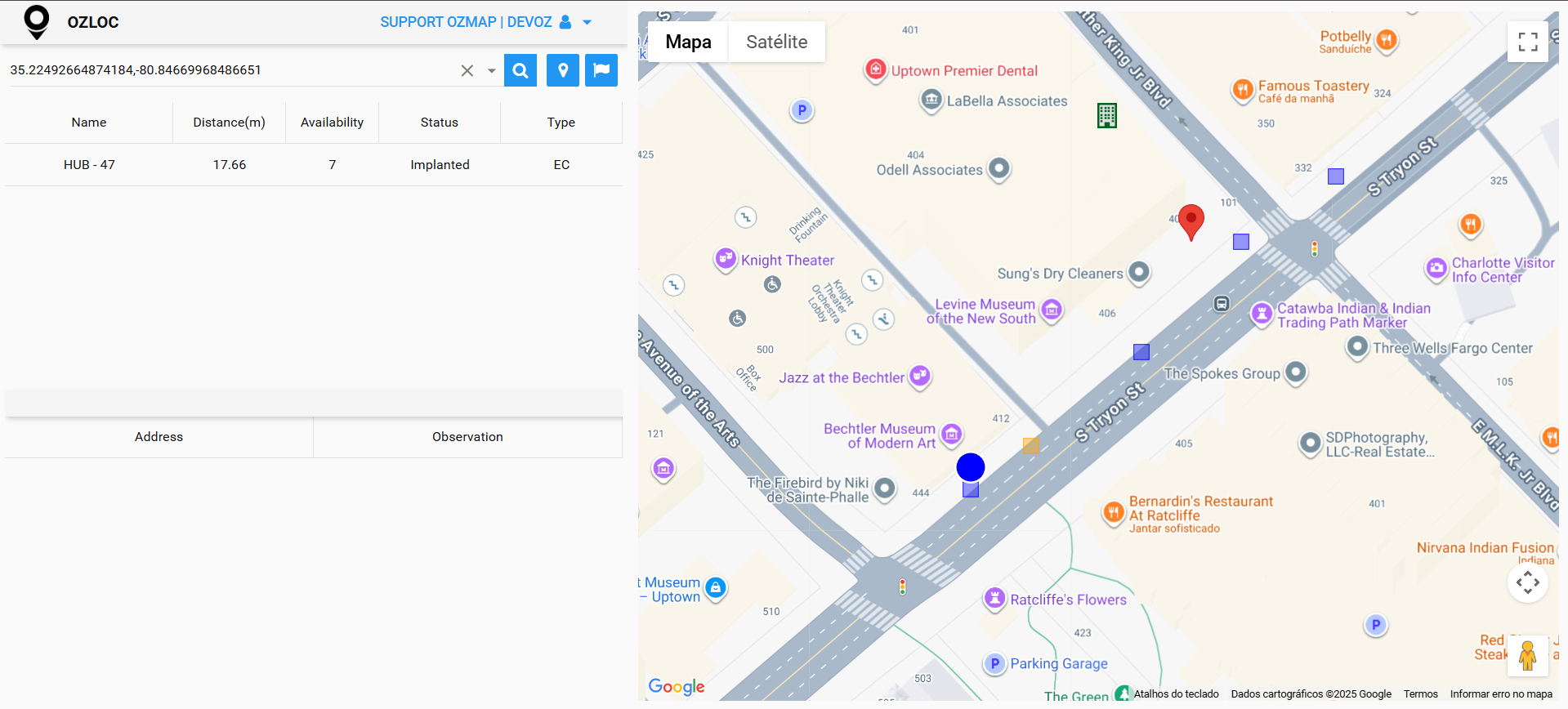This screenshot has height=709, width=1568.
Task: Click Knight Theater place icon
Action: point(726,259)
